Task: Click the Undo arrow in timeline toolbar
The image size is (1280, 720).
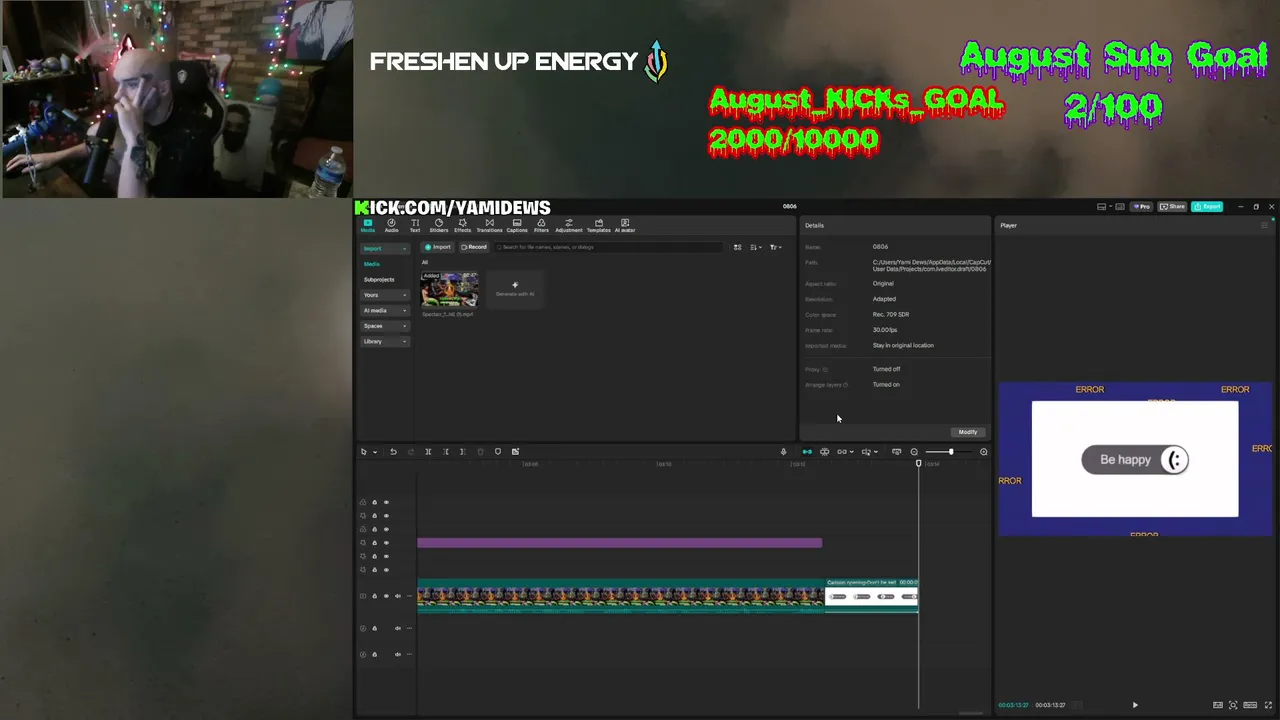Action: point(393,452)
